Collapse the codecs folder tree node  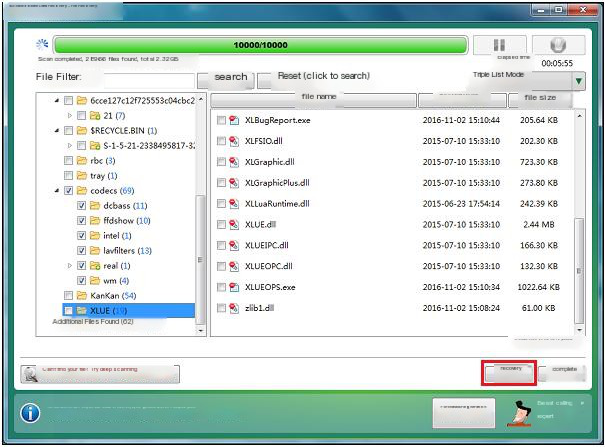(x=57, y=190)
